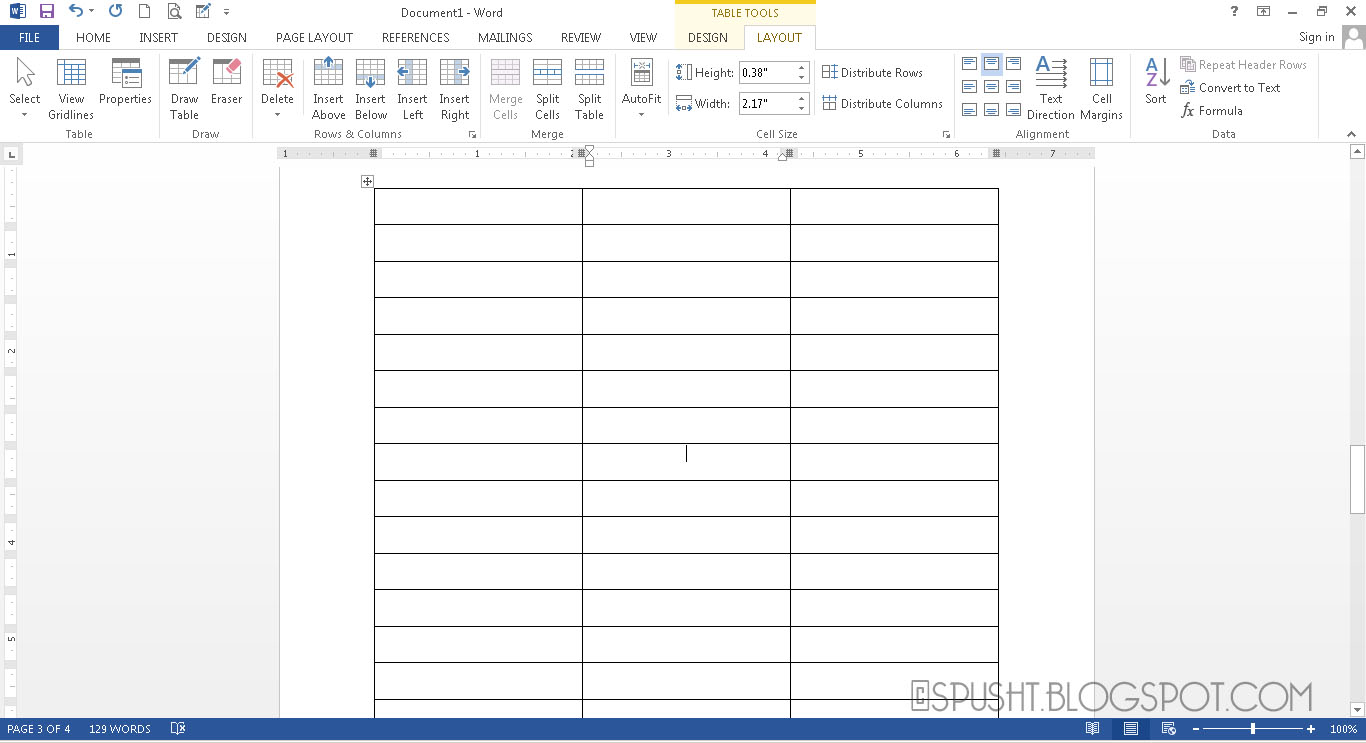1366x743 pixels.
Task: Click Distribute Rows
Action: coord(874,71)
